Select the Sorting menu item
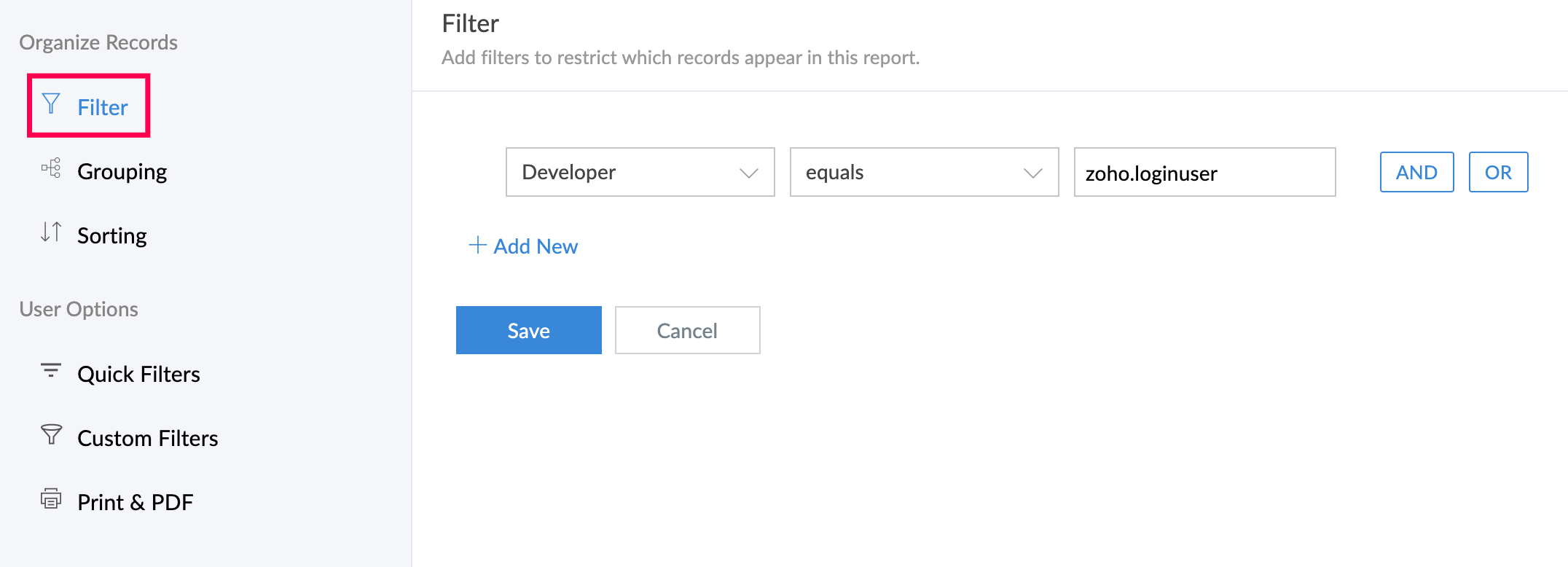The height and width of the screenshot is (567, 1568). 112,236
